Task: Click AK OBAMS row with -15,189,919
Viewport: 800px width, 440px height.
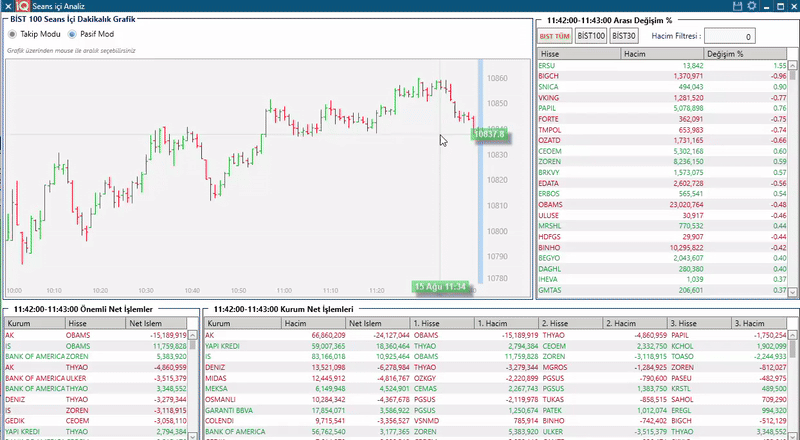Action: 96,335
